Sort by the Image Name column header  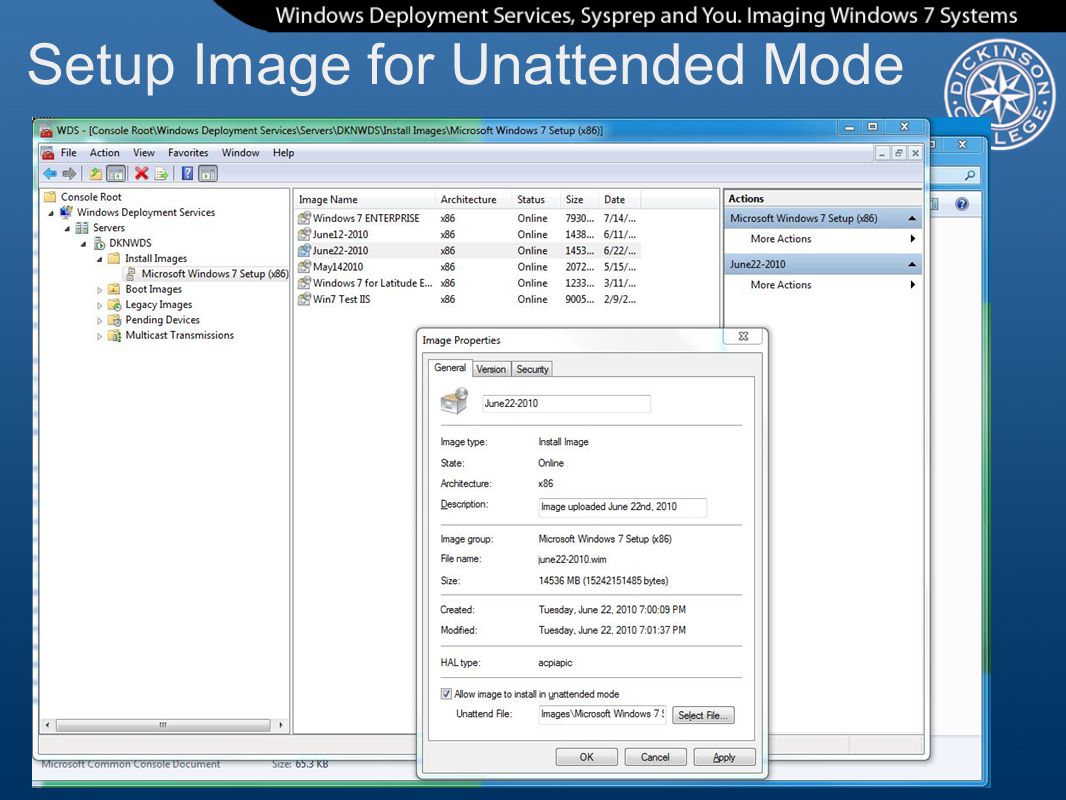[x=364, y=199]
